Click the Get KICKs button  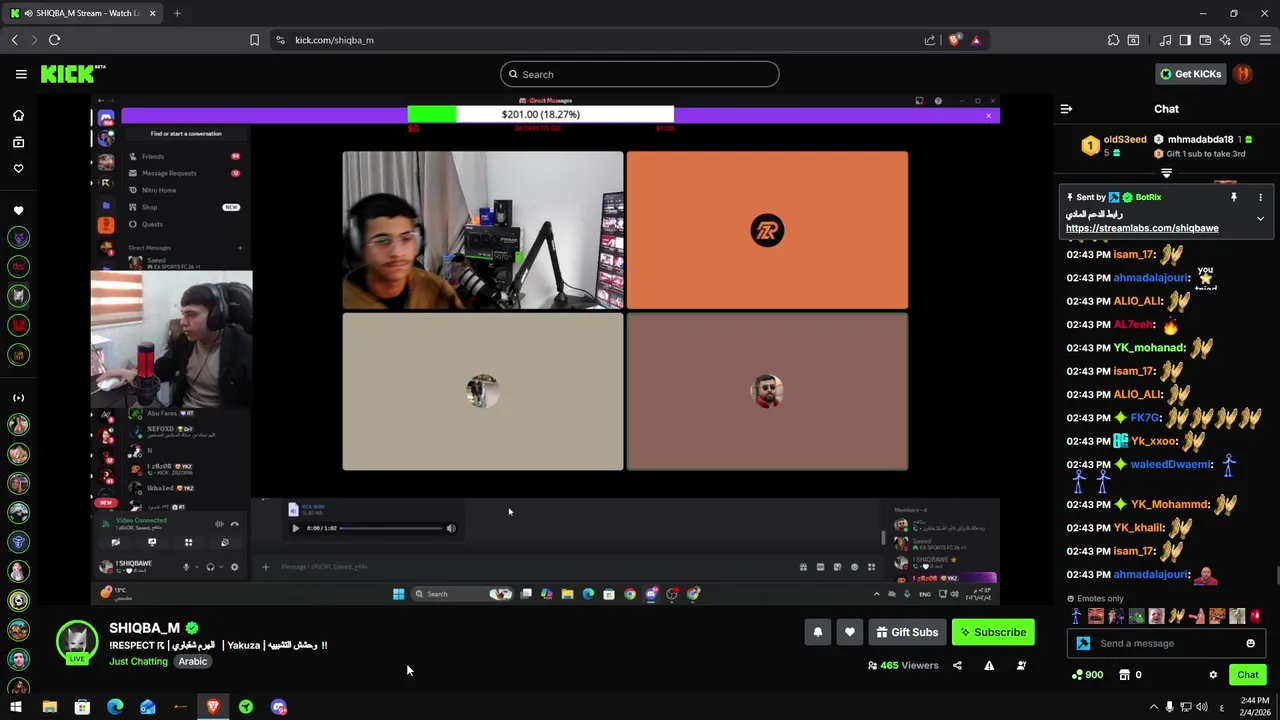[1190, 74]
